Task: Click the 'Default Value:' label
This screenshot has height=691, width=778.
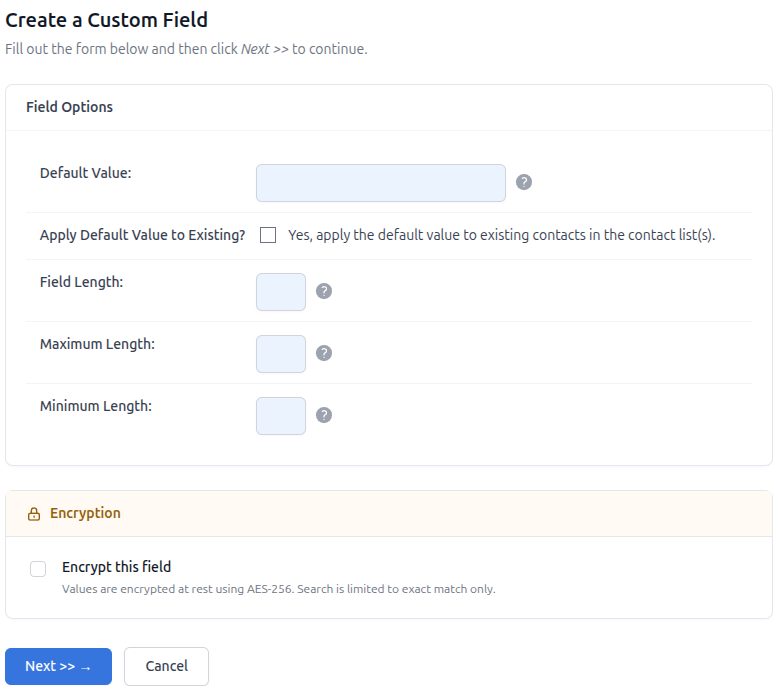Action: pos(85,173)
